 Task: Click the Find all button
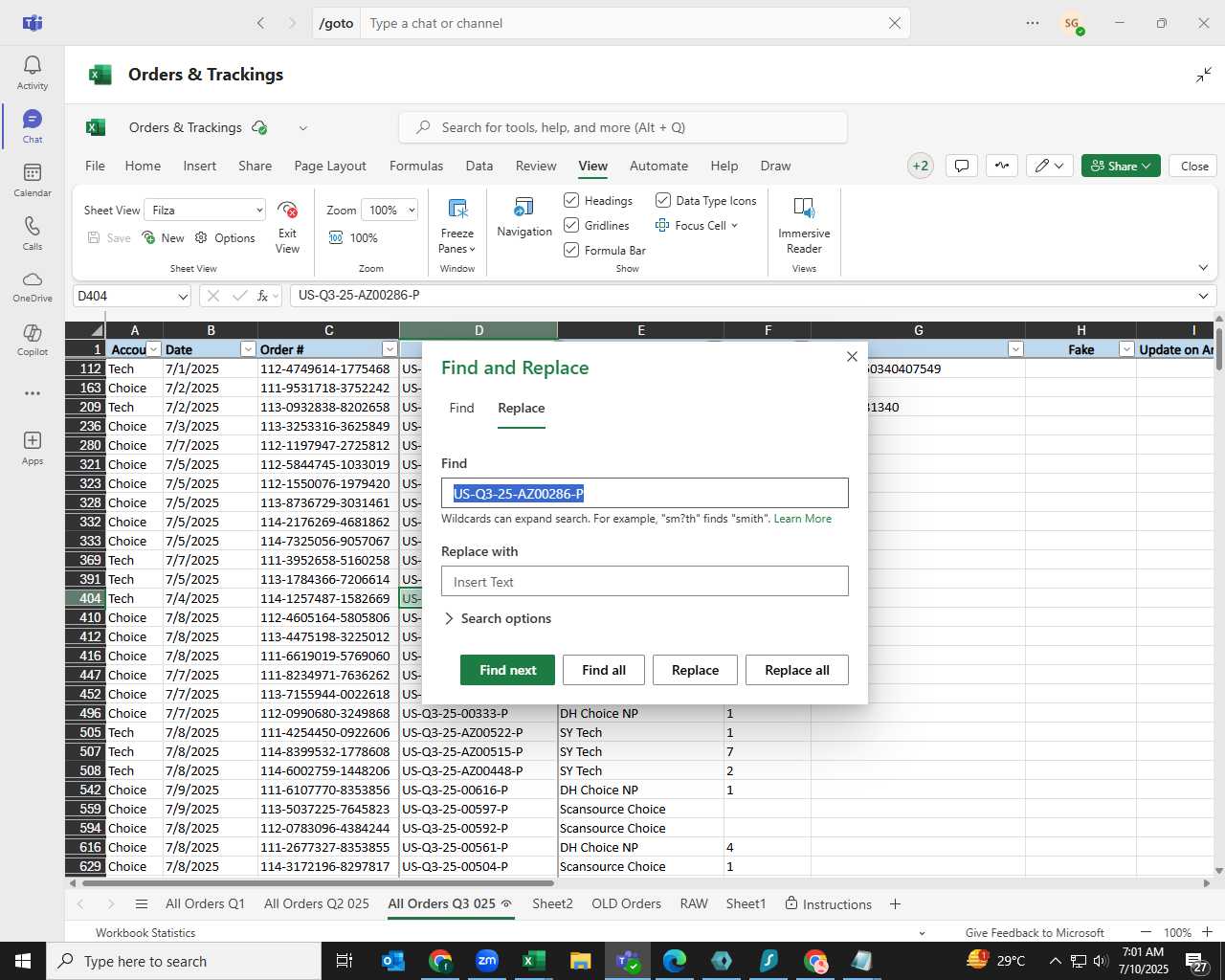[604, 670]
